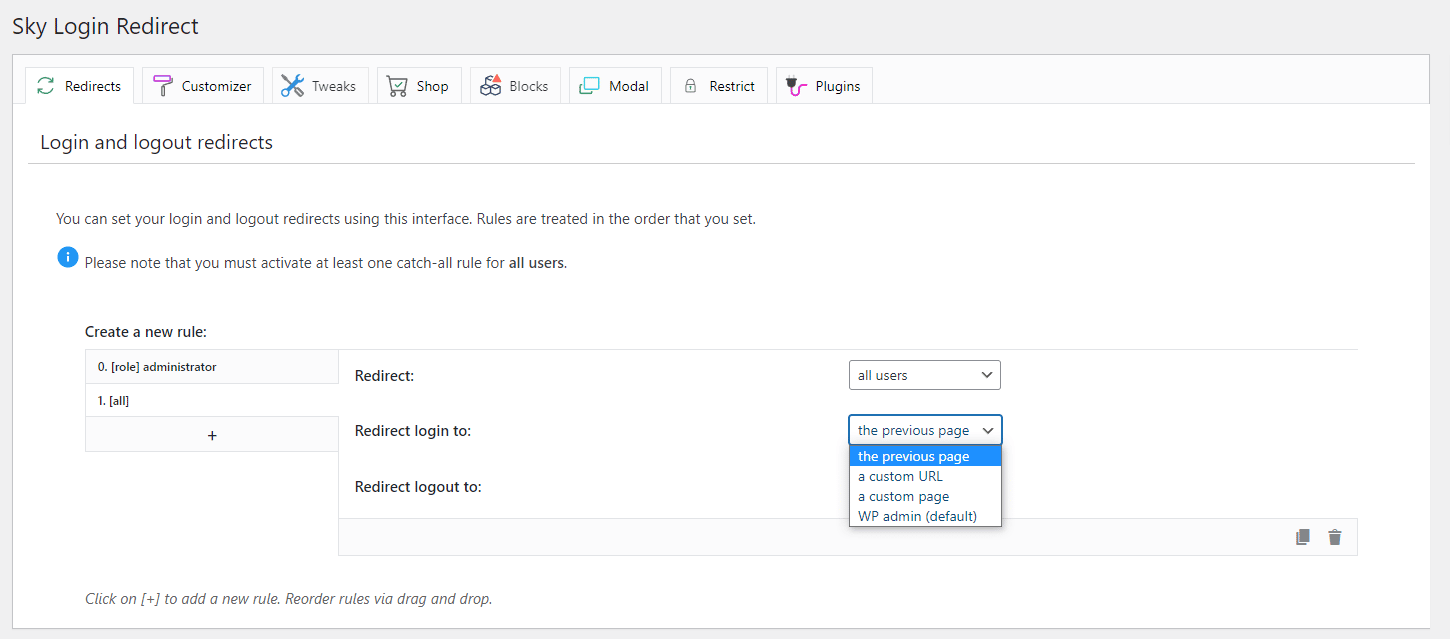1450x639 pixels.
Task: Select "the previous page" option
Action: (x=913, y=456)
